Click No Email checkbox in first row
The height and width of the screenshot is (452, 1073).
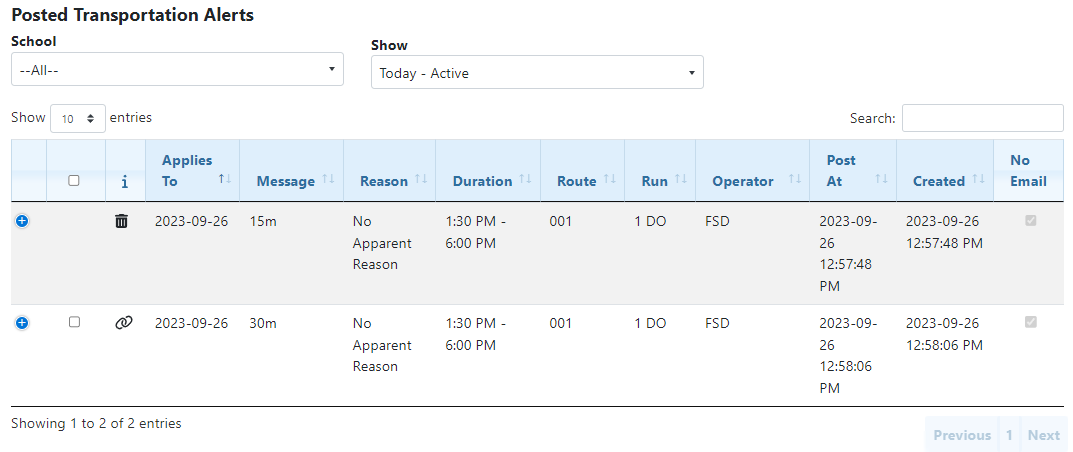(x=1031, y=221)
